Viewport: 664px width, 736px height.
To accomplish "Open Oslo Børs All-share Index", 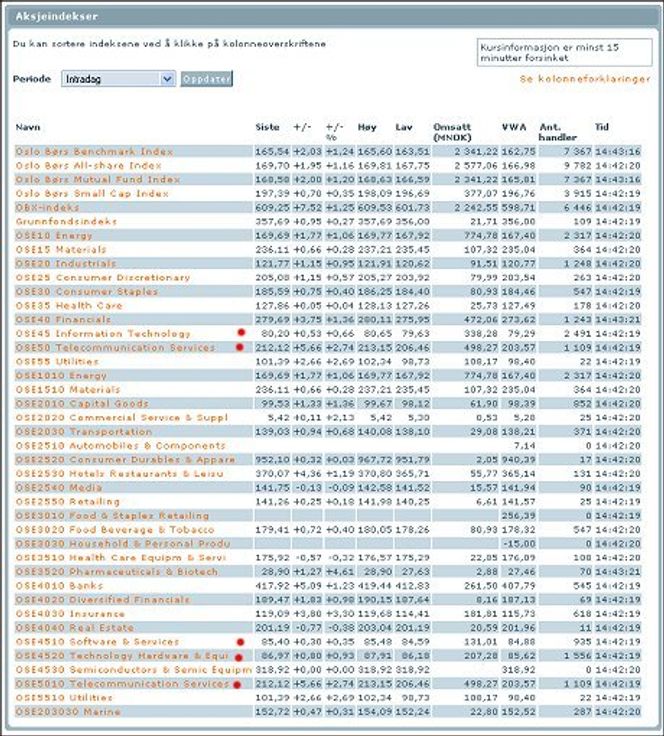I will 89,166.
